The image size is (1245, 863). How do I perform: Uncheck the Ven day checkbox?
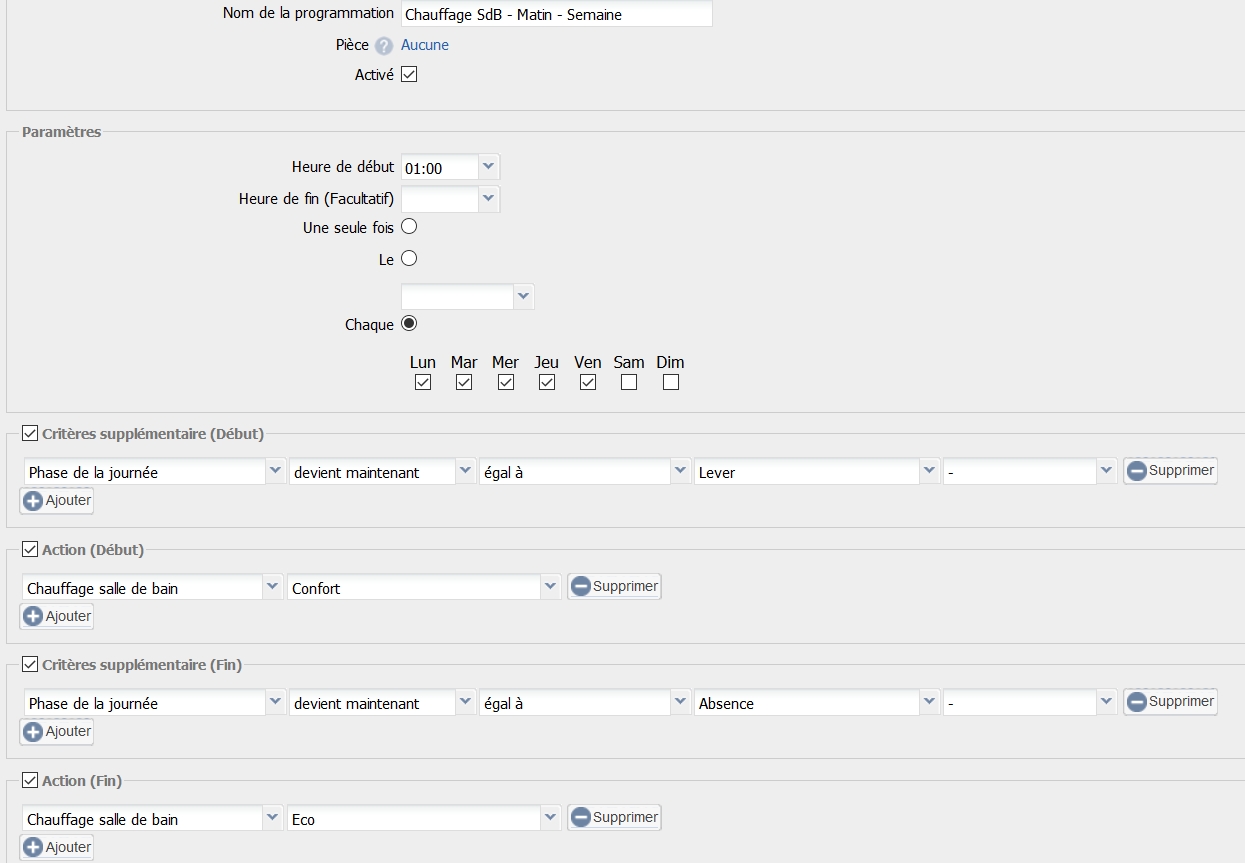click(x=588, y=382)
